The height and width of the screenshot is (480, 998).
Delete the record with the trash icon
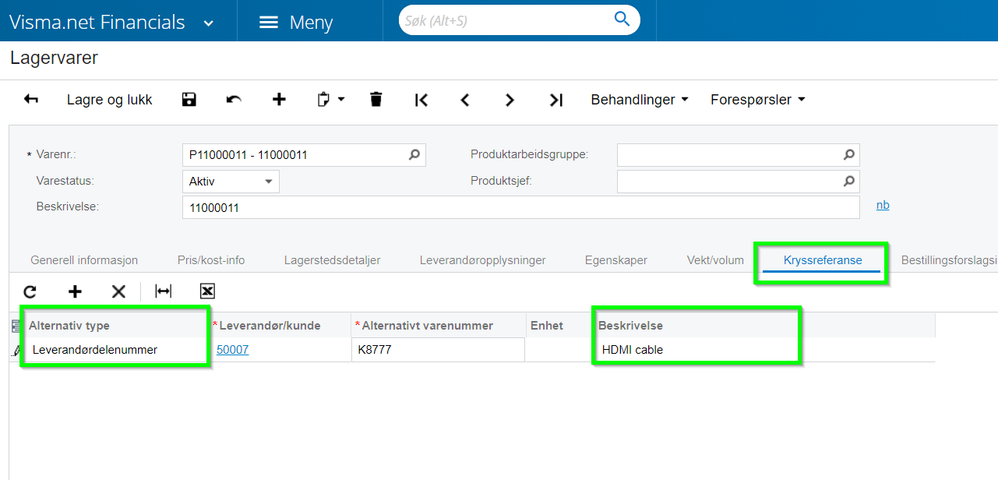point(376,100)
